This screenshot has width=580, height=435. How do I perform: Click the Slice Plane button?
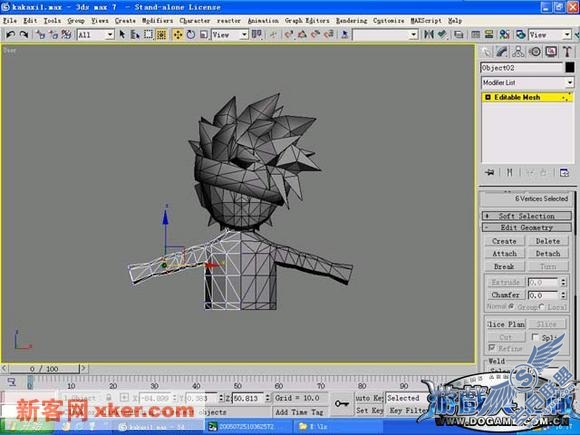[506, 324]
